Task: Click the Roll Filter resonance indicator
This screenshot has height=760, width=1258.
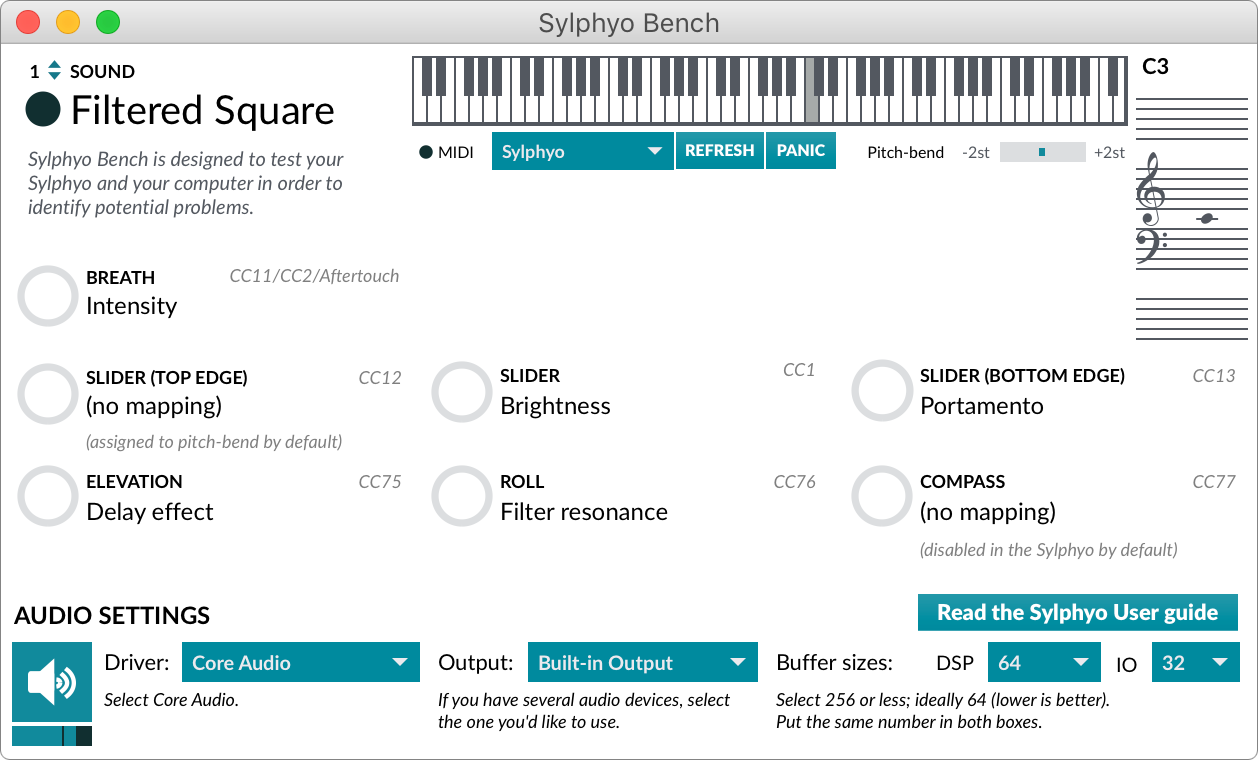Action: (x=462, y=497)
